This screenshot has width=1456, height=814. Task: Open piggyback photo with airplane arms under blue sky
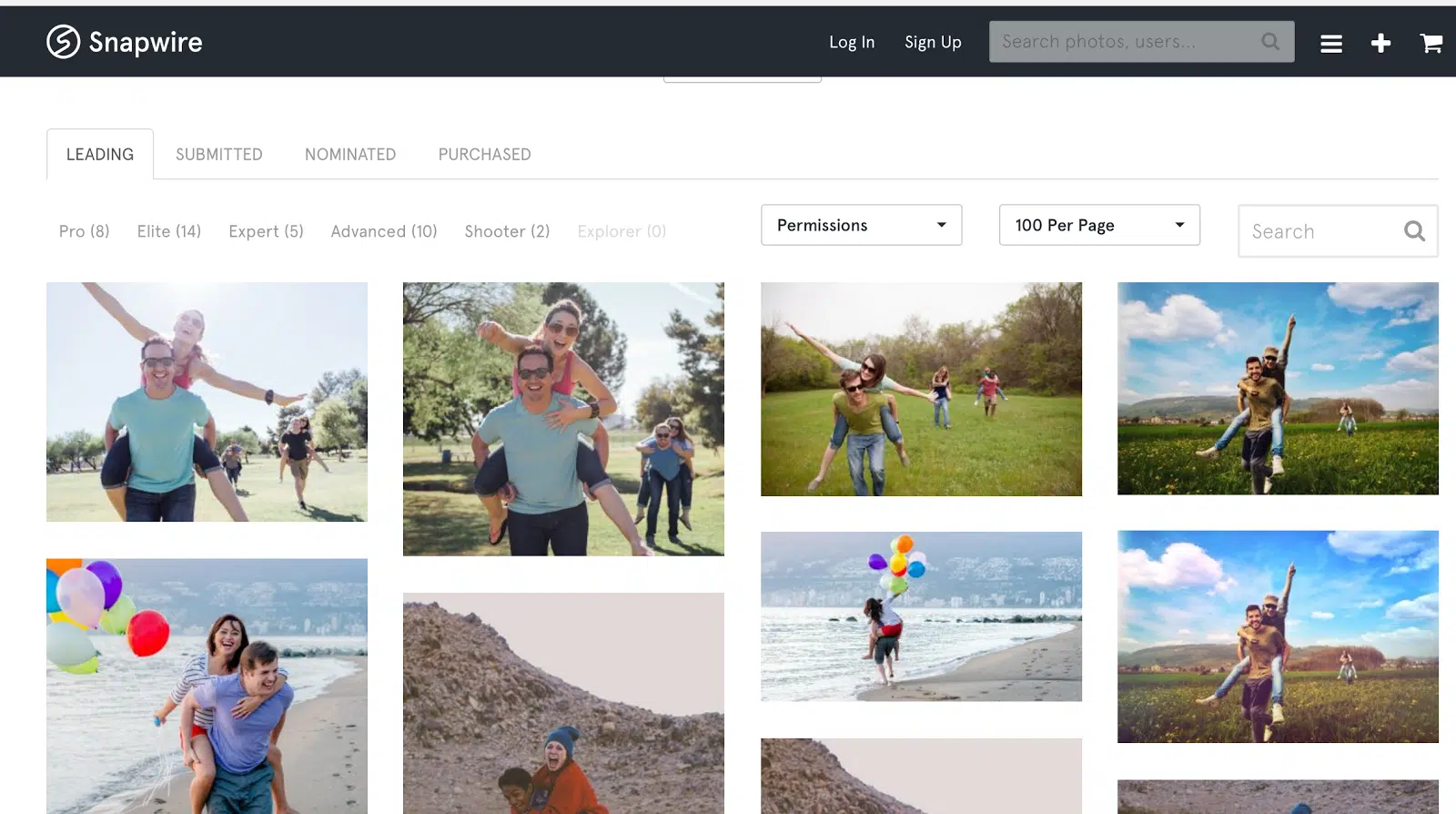(x=207, y=402)
